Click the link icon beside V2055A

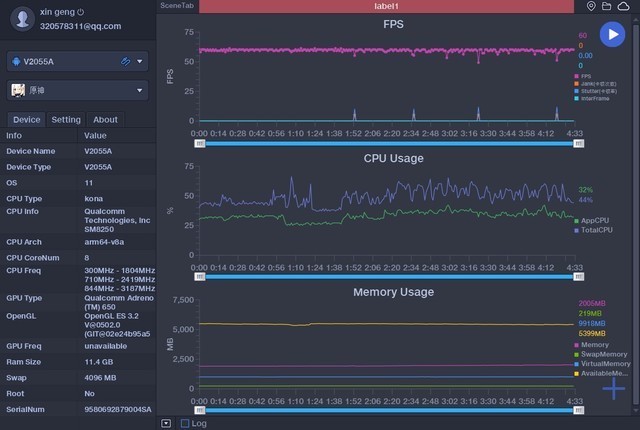[x=125, y=62]
